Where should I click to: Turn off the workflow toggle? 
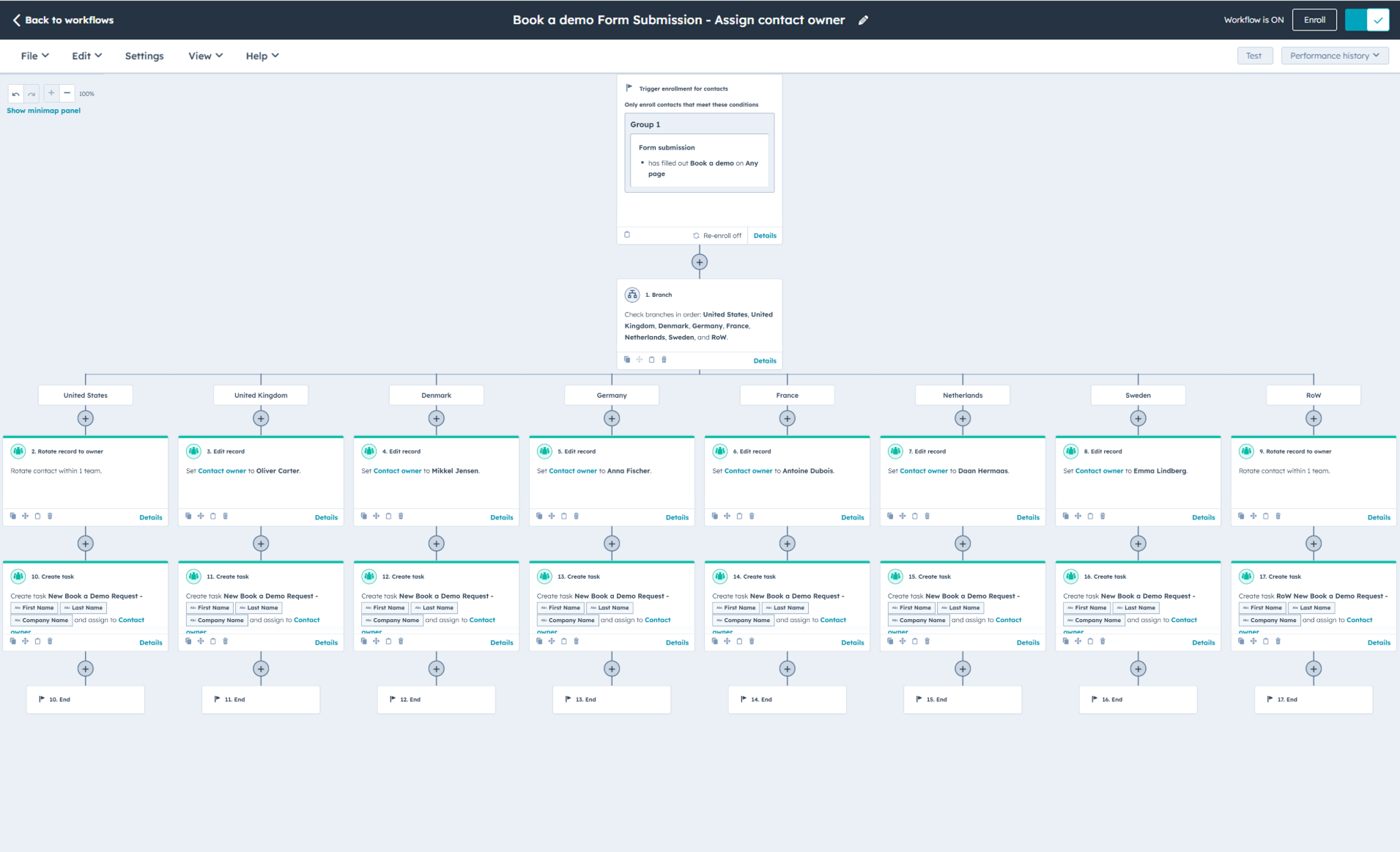point(1367,20)
